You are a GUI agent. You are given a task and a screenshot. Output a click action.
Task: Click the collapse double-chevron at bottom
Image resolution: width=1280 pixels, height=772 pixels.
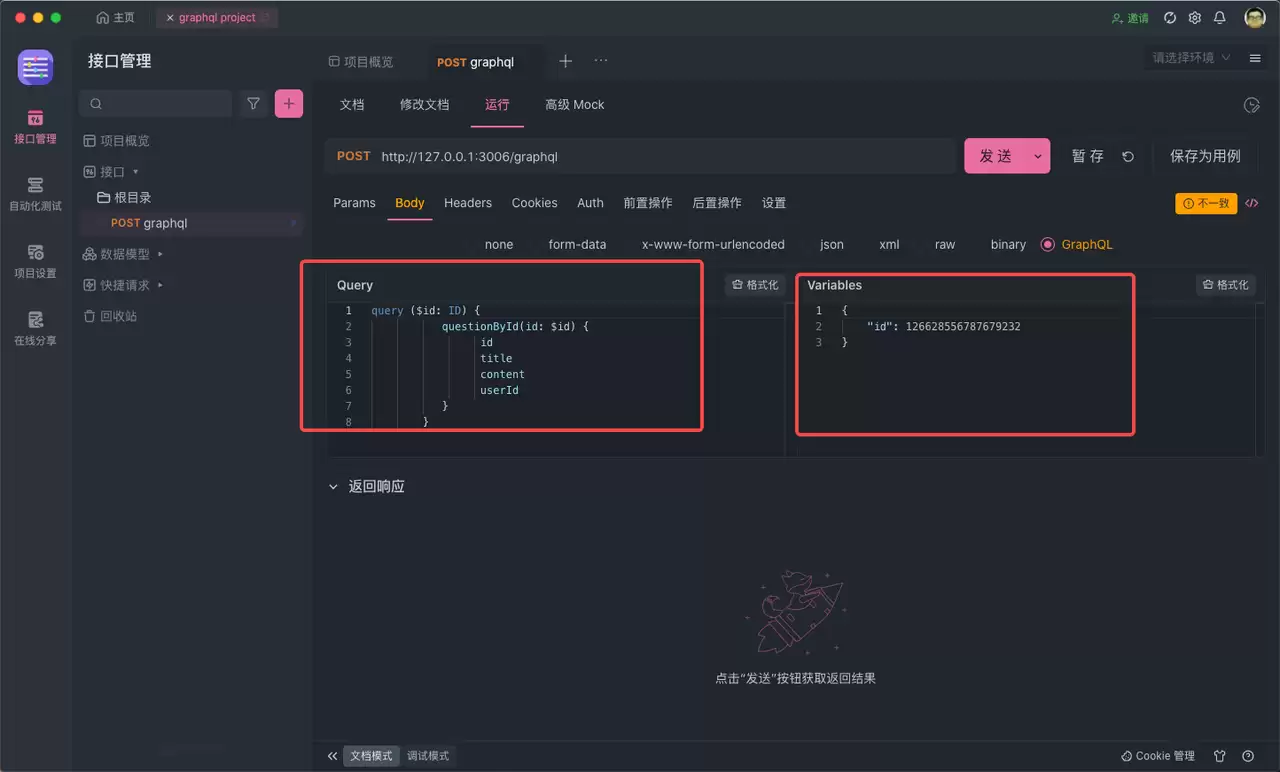pyautogui.click(x=333, y=756)
